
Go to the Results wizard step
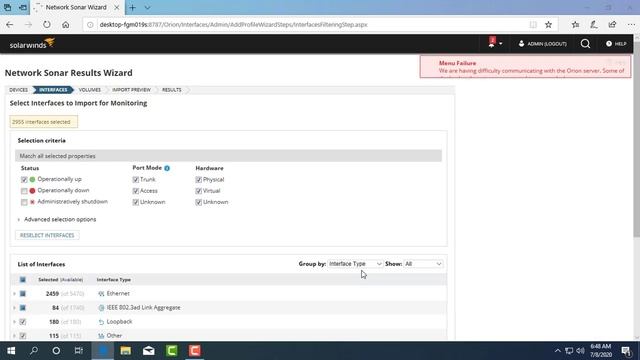[171, 90]
